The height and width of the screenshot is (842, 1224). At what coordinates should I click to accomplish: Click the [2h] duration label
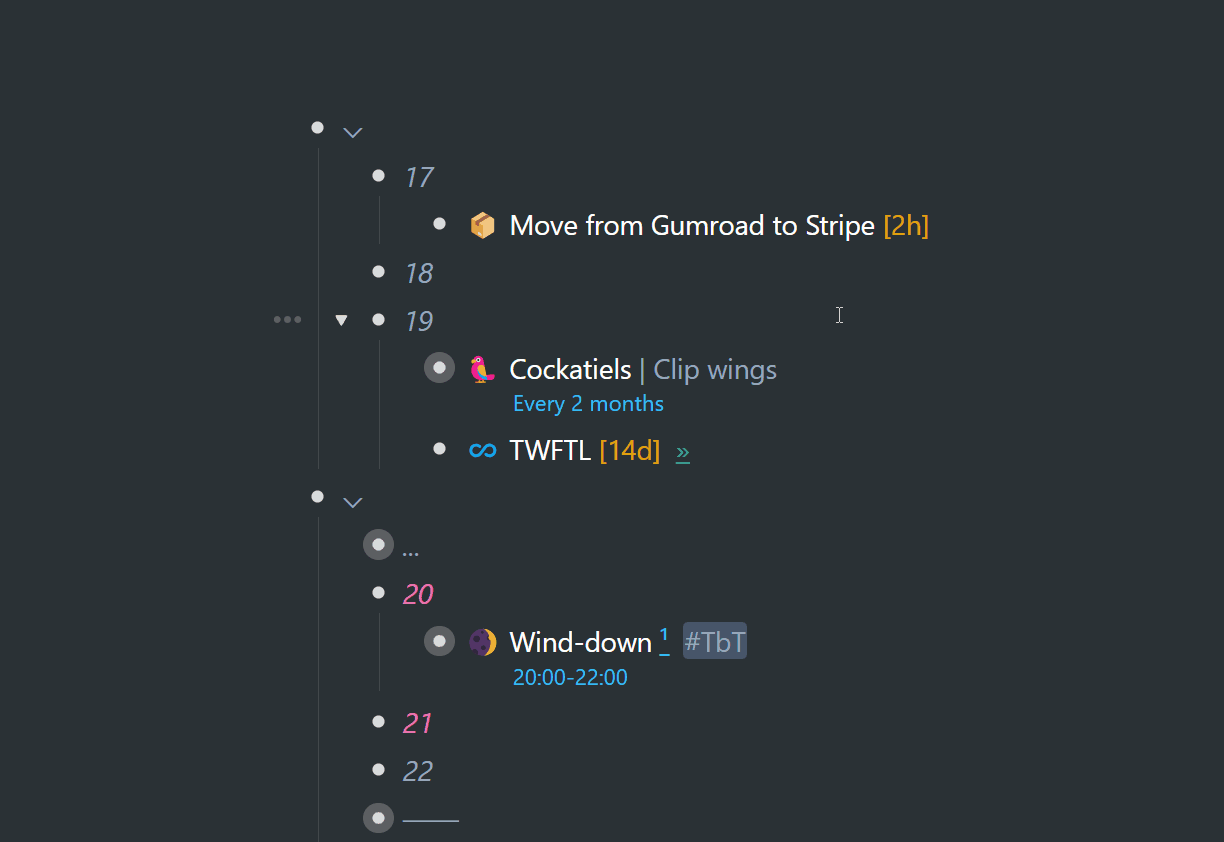tap(906, 226)
